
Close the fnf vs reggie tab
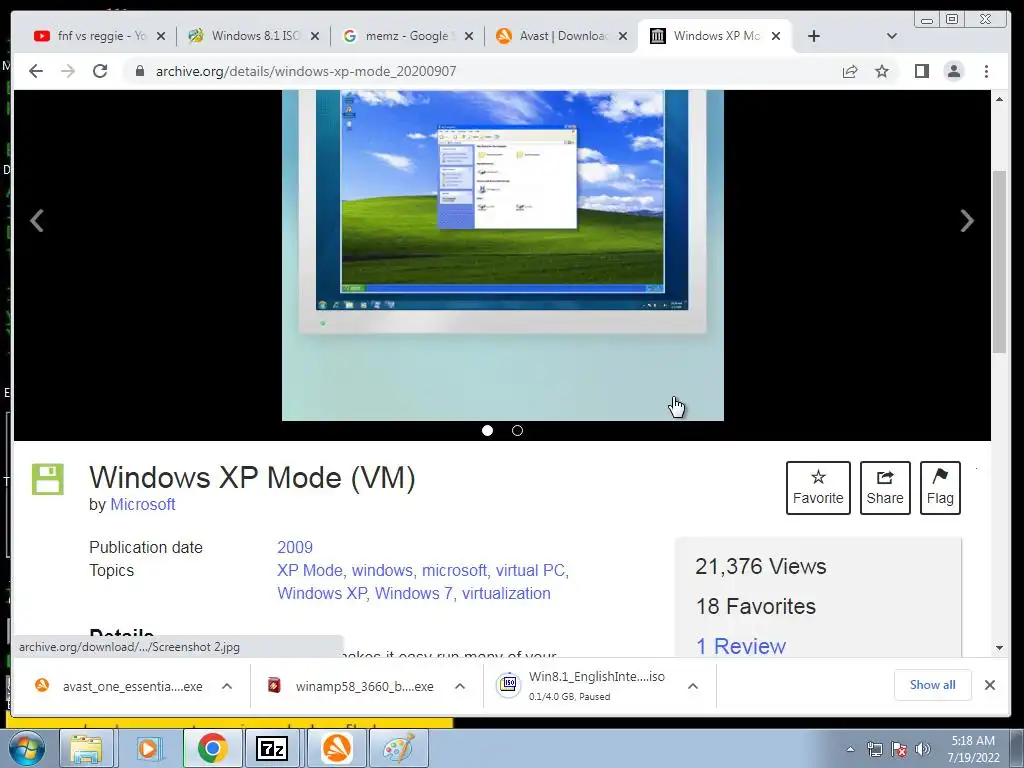[161, 36]
